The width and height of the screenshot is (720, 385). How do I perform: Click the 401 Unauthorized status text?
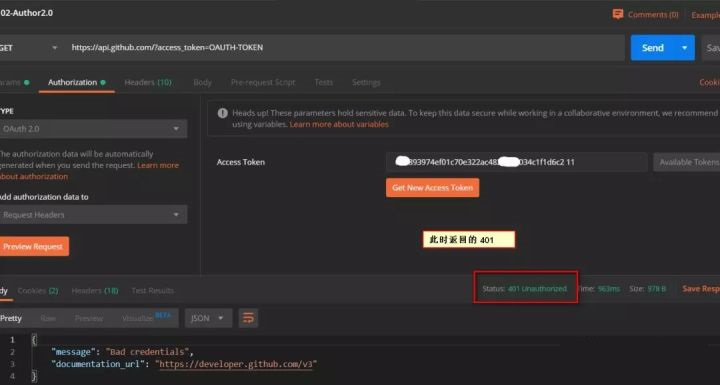coord(537,289)
